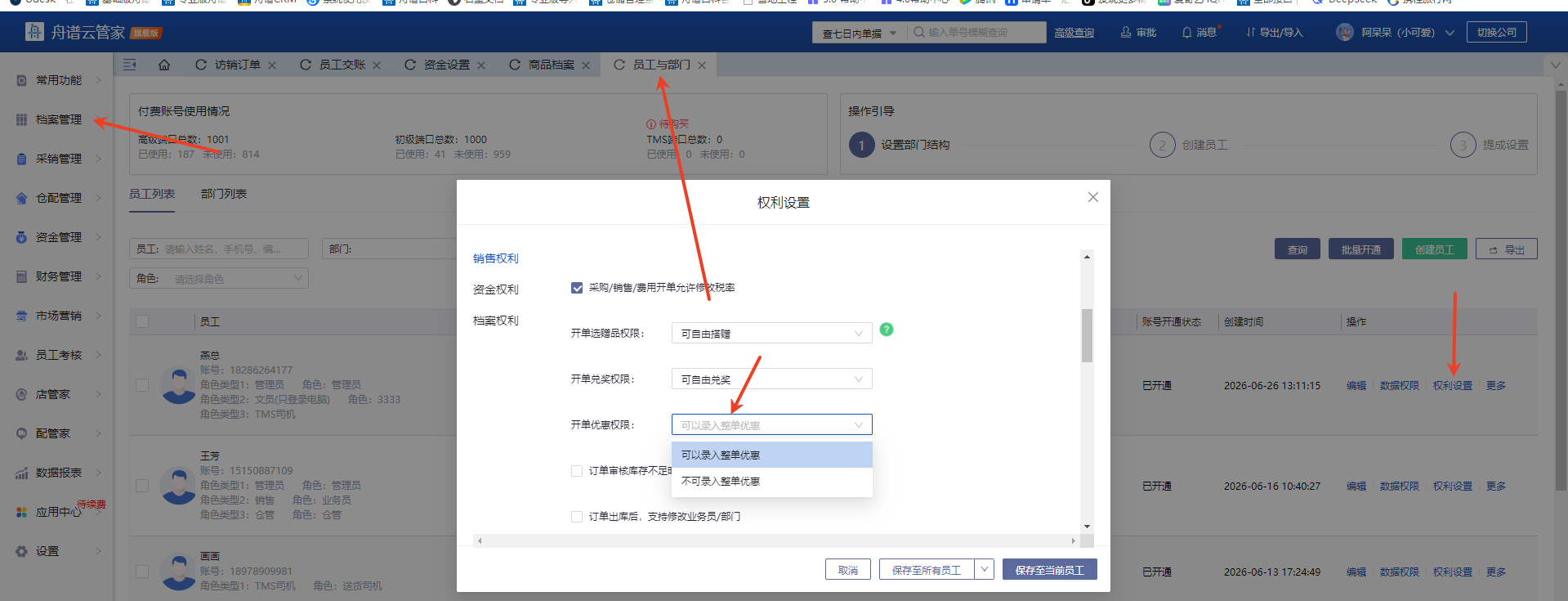The height and width of the screenshot is (601, 1568).
Task: Close the 商品档案 tab
Action: pos(586,65)
